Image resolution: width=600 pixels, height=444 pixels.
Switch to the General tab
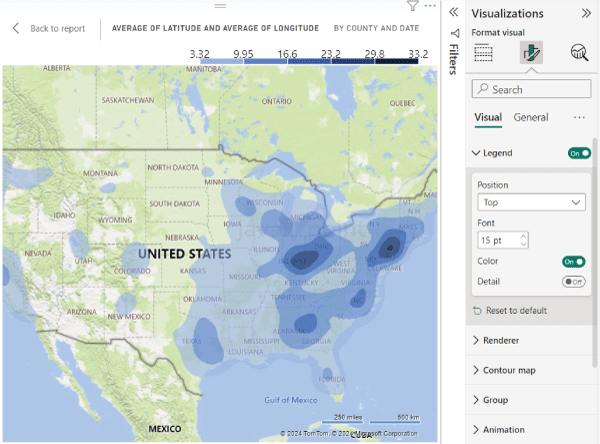[x=531, y=117]
